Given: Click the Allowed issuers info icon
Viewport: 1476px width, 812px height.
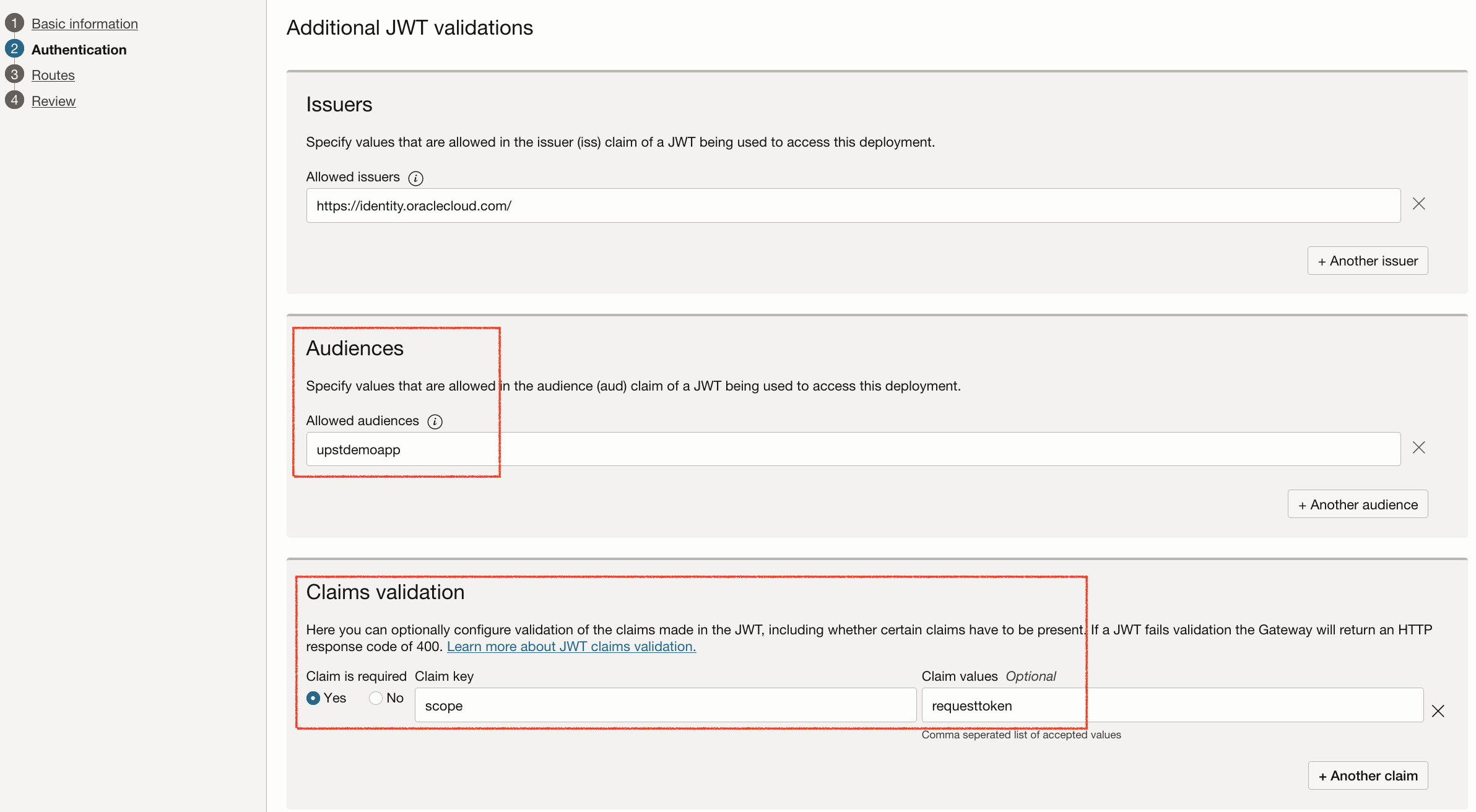Looking at the screenshot, I should (416, 178).
